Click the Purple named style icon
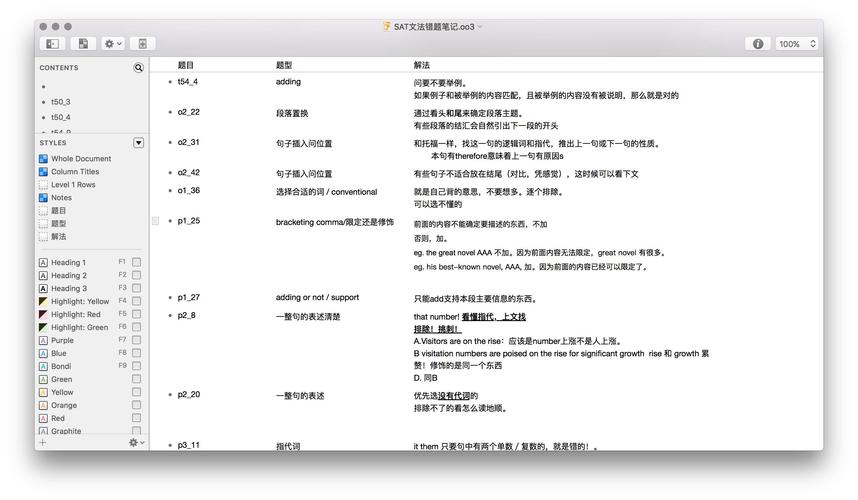Screen dimensions: 858x500 43,340
